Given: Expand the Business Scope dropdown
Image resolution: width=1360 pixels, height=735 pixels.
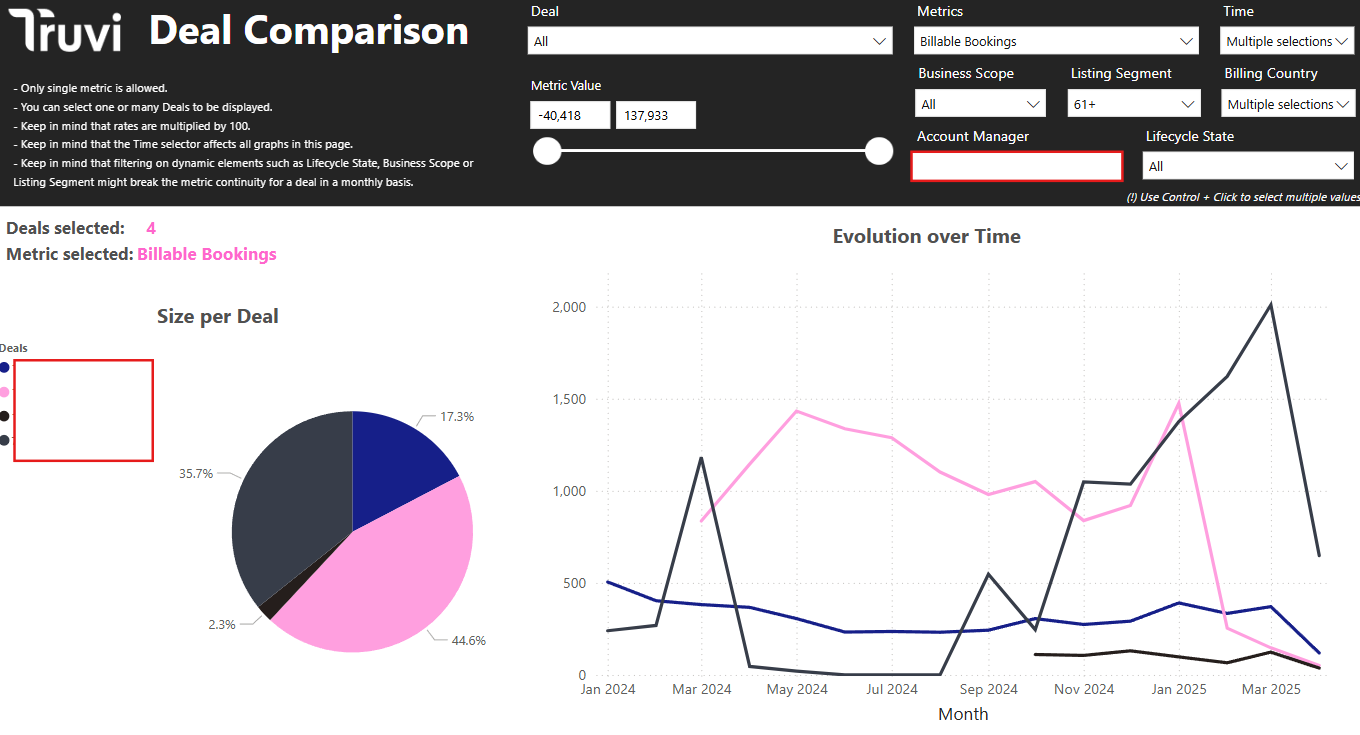Looking at the screenshot, I should pyautogui.click(x=979, y=104).
